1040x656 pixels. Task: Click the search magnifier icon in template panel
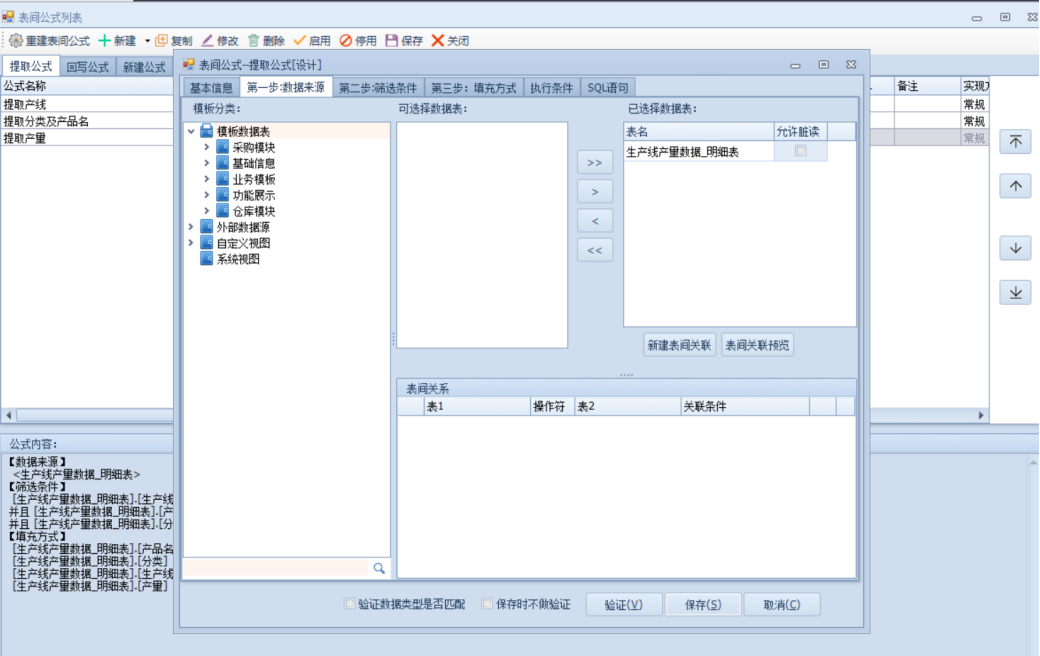tap(379, 568)
